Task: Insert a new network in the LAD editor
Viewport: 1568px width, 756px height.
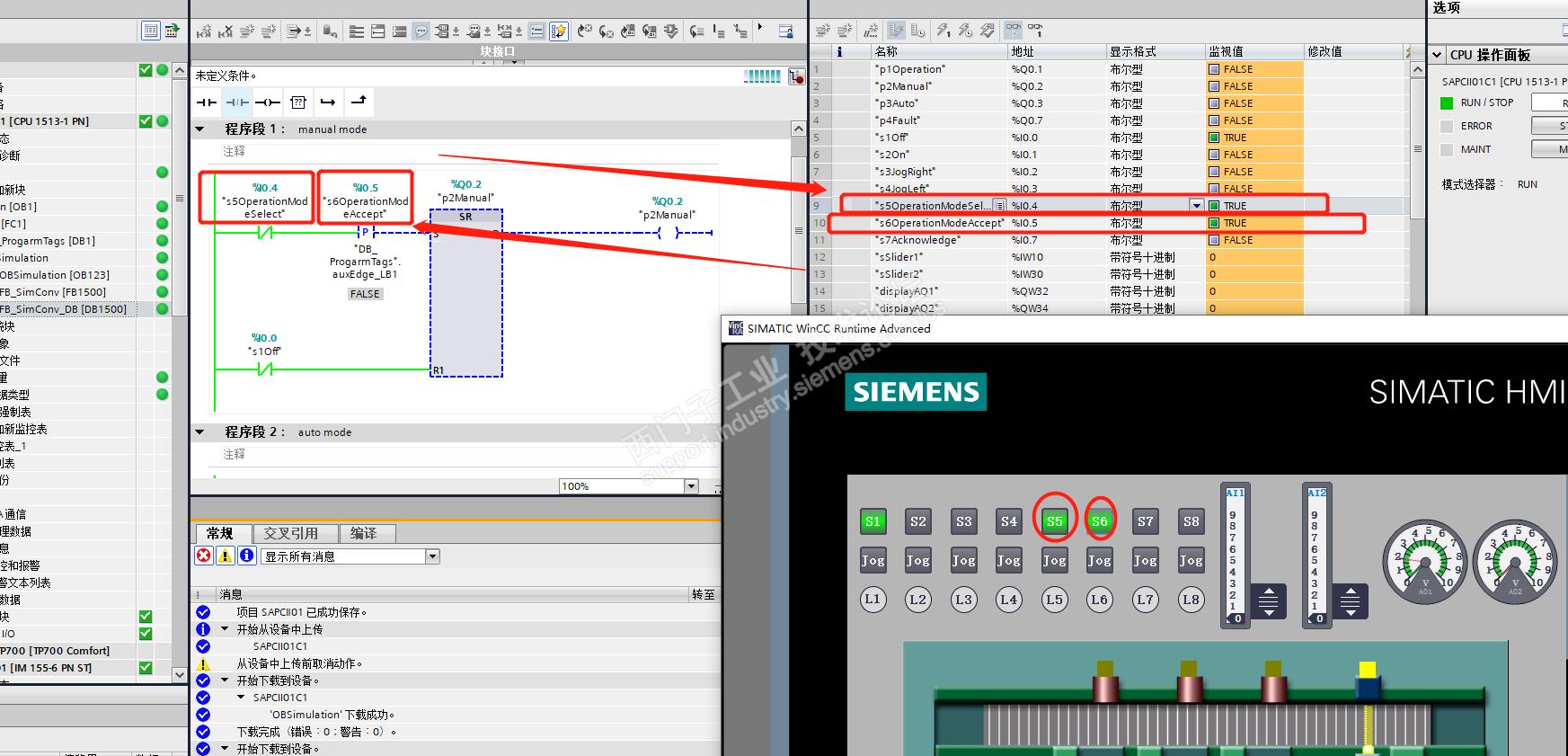Action: click(204, 31)
